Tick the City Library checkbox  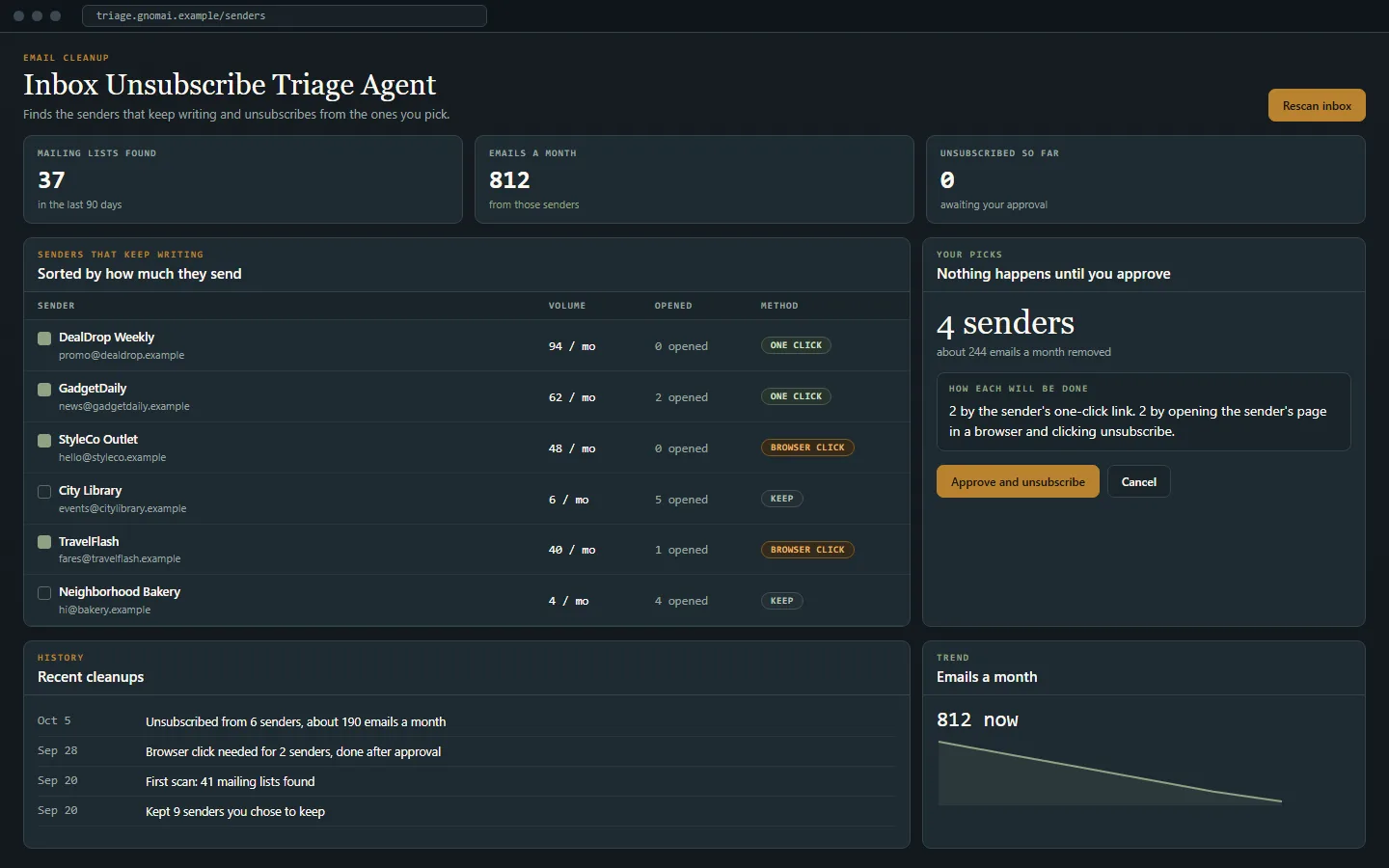pos(44,492)
